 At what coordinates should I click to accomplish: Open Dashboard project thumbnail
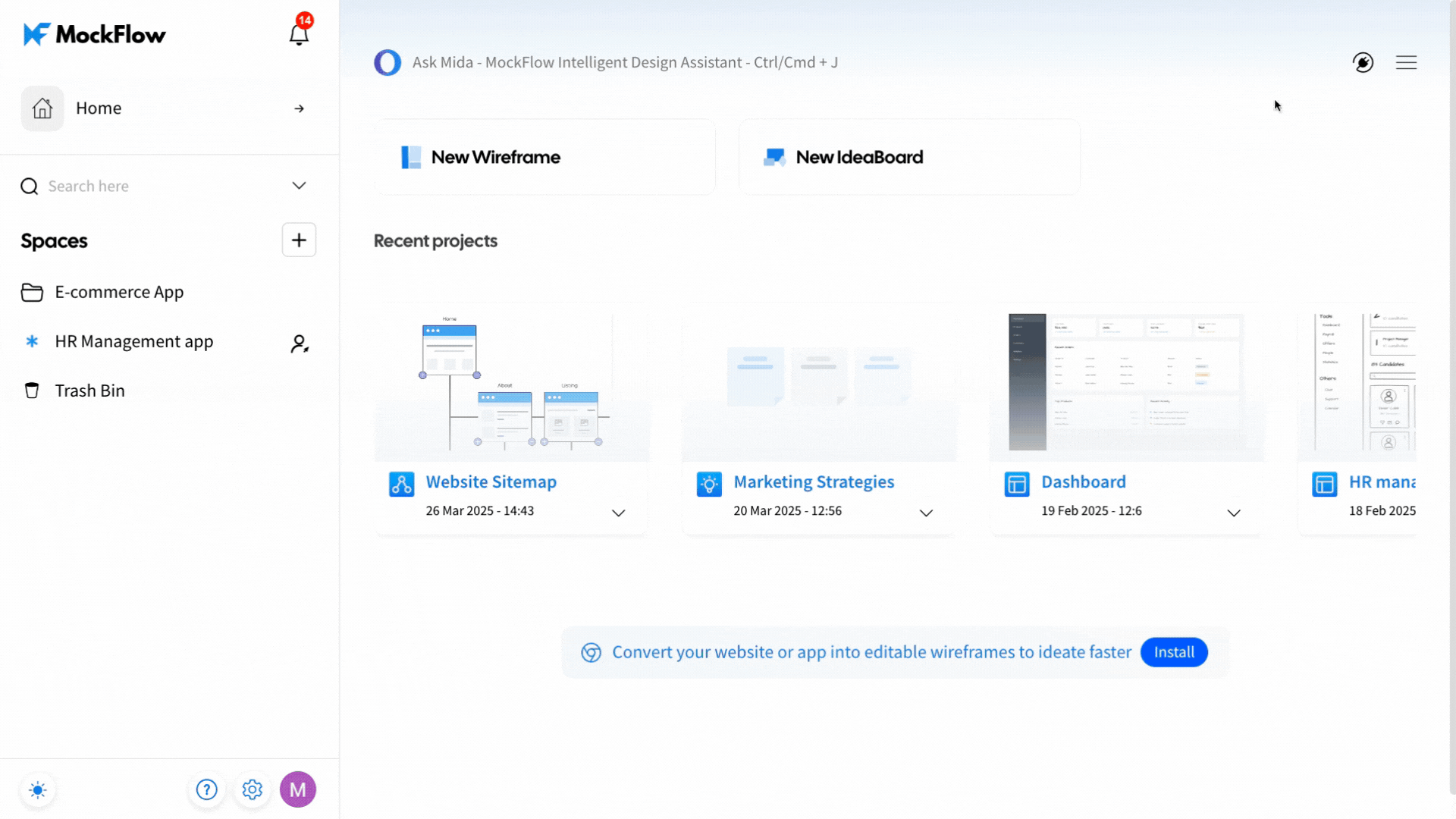click(x=1127, y=382)
